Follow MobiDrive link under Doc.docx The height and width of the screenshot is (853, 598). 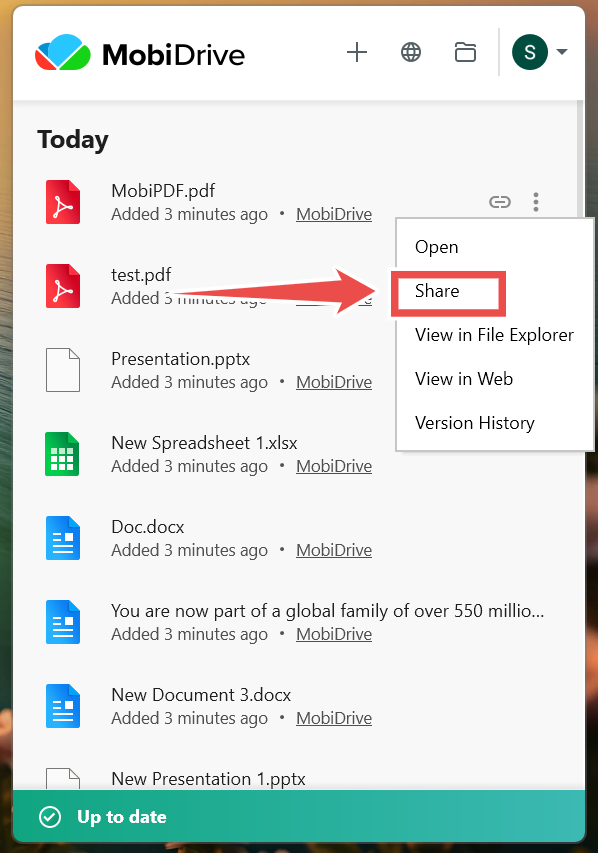334,550
